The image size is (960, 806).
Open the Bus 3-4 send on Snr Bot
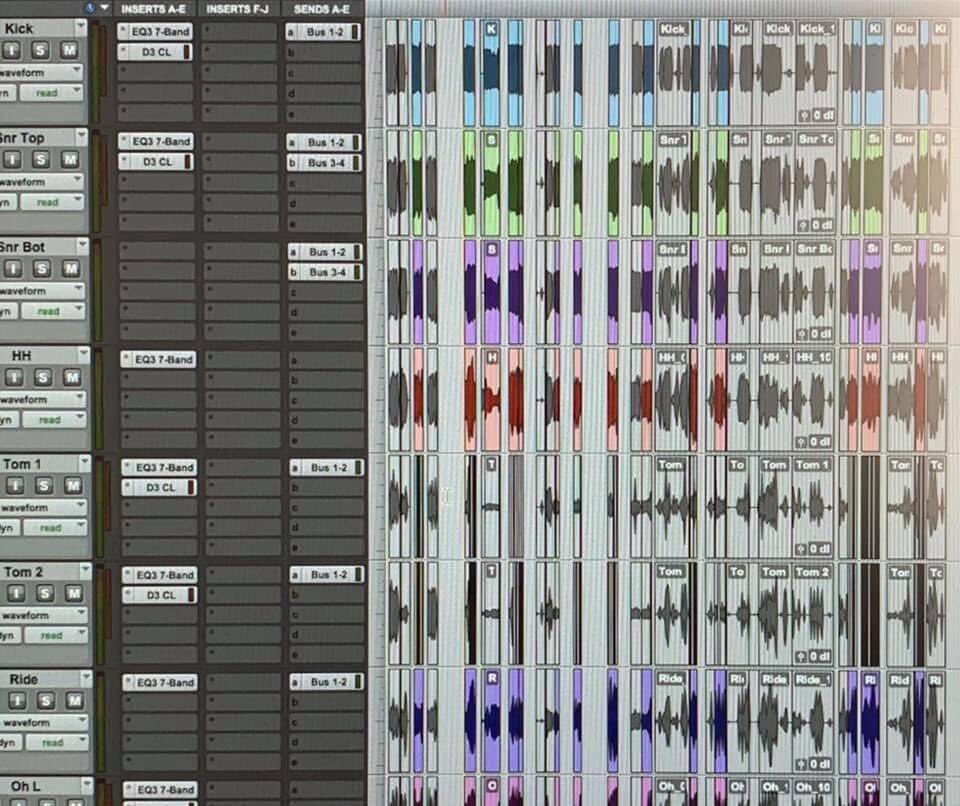(325, 271)
